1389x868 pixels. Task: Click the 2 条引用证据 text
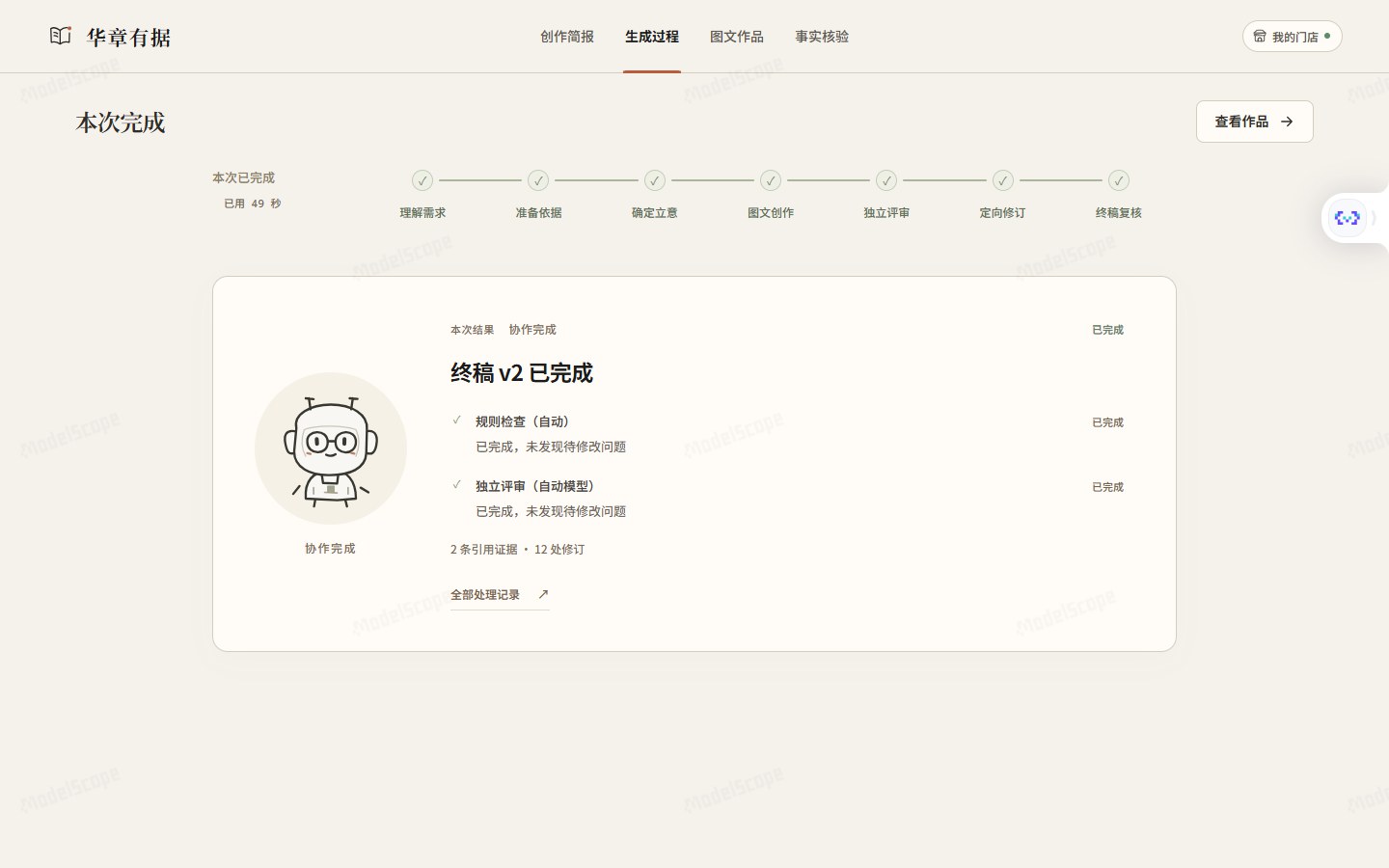[x=484, y=550]
